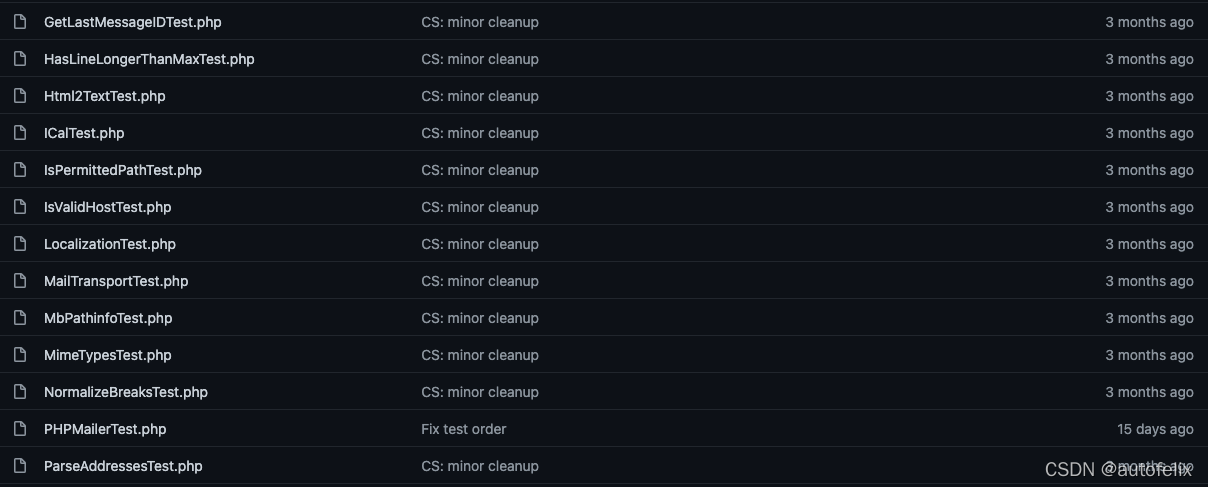1208x487 pixels.
Task: Open IsPermittedPathTest.php file
Action: pos(123,170)
